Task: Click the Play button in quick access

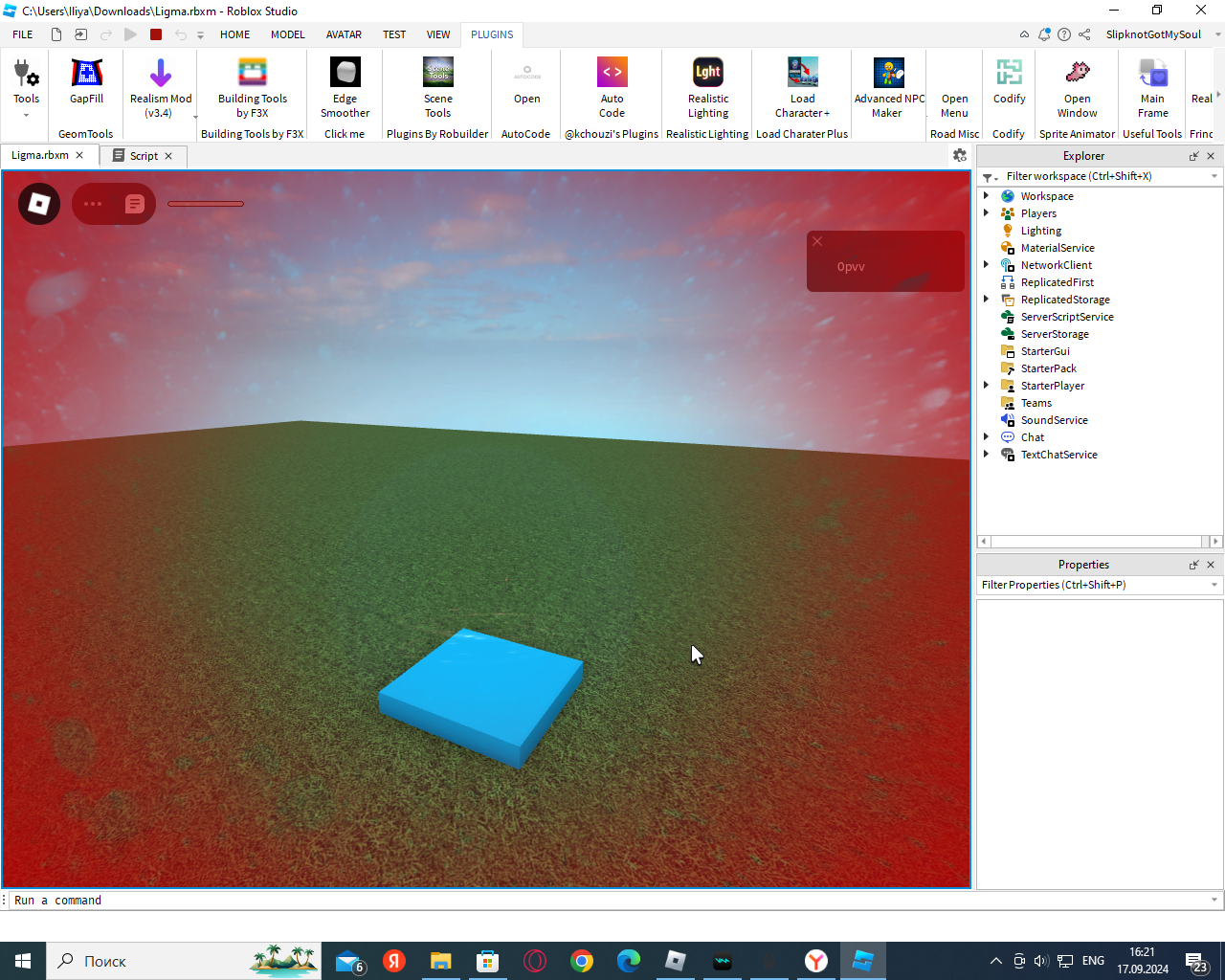Action: [x=131, y=34]
